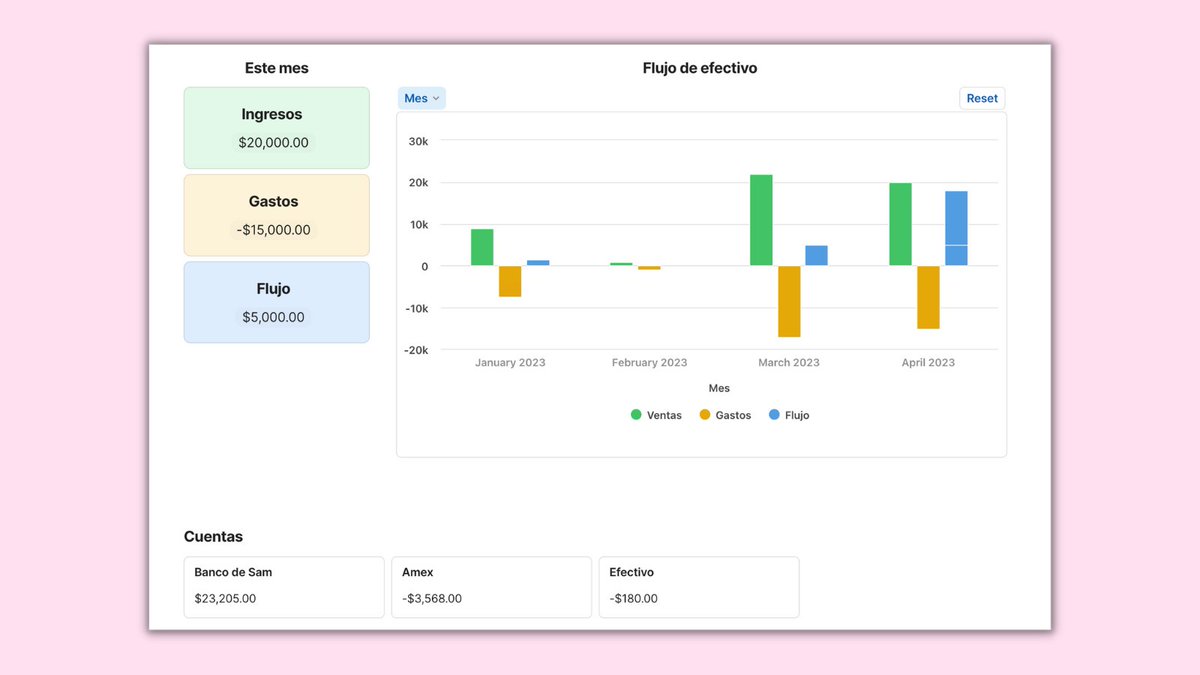Toggle the Ventas legend green dot
This screenshot has height=675, width=1200.
(636, 415)
